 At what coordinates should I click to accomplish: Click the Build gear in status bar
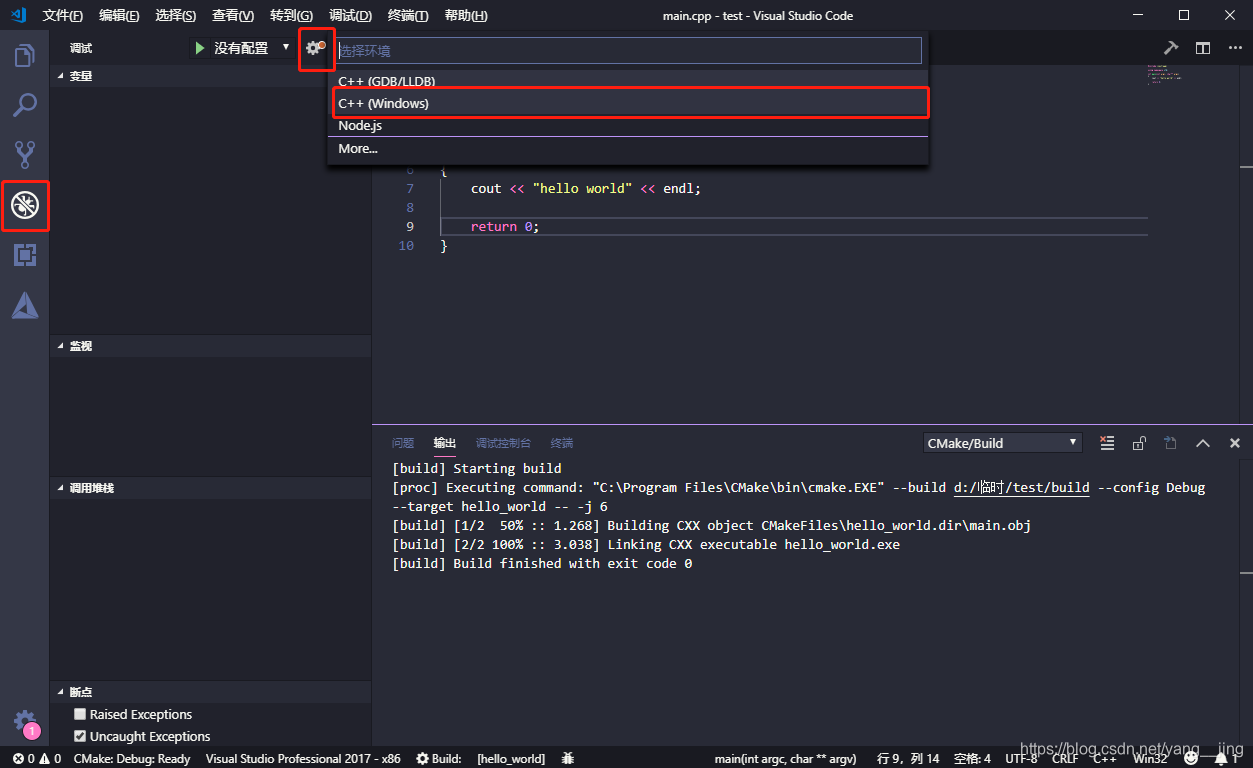point(439,758)
